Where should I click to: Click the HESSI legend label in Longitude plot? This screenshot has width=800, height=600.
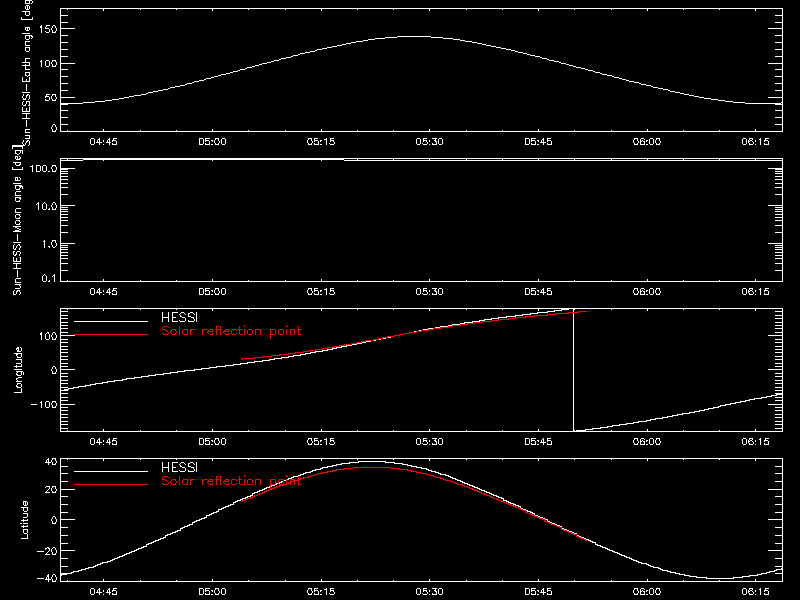179,317
